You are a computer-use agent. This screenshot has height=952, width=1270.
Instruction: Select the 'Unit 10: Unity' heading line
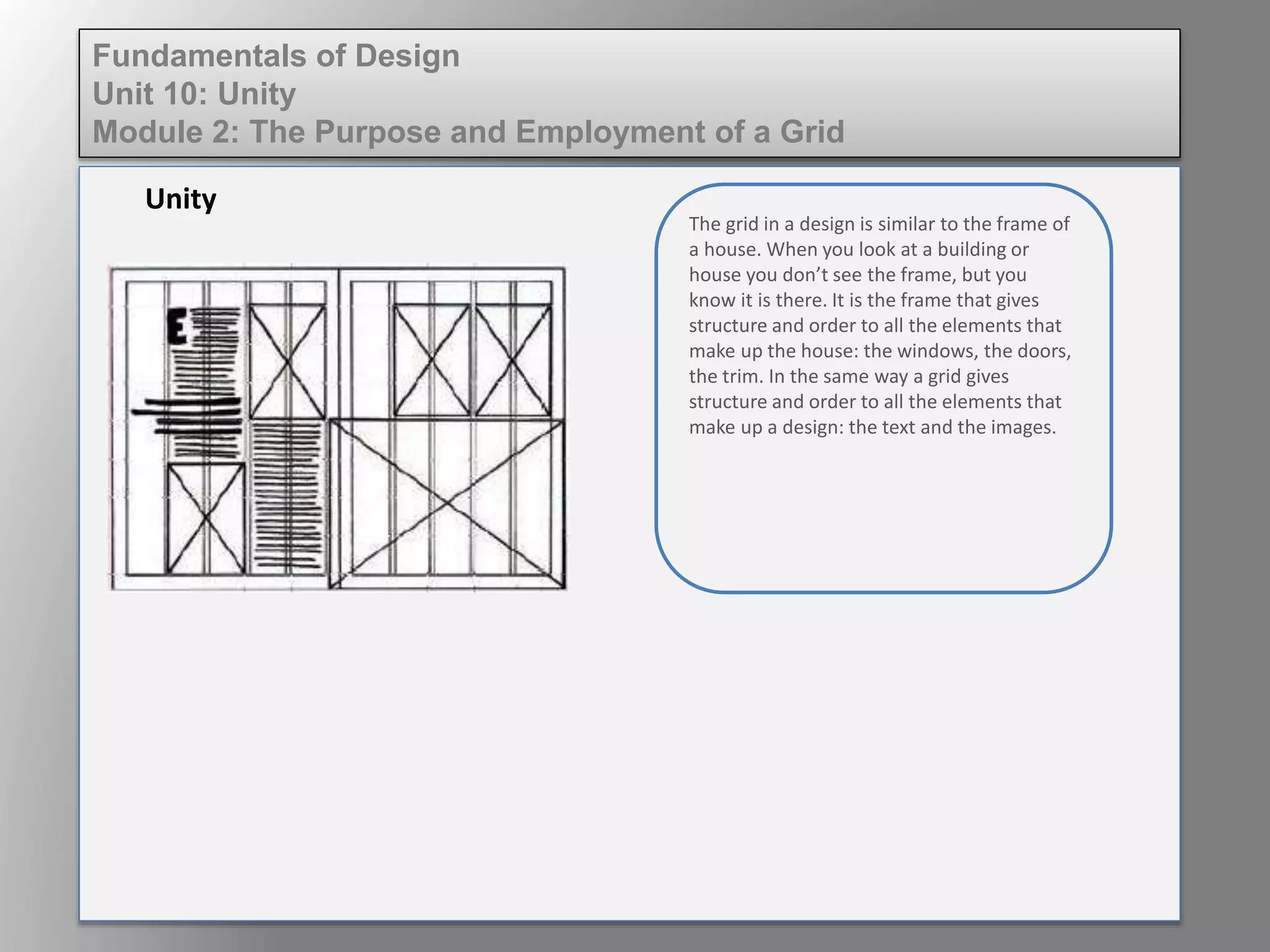194,94
